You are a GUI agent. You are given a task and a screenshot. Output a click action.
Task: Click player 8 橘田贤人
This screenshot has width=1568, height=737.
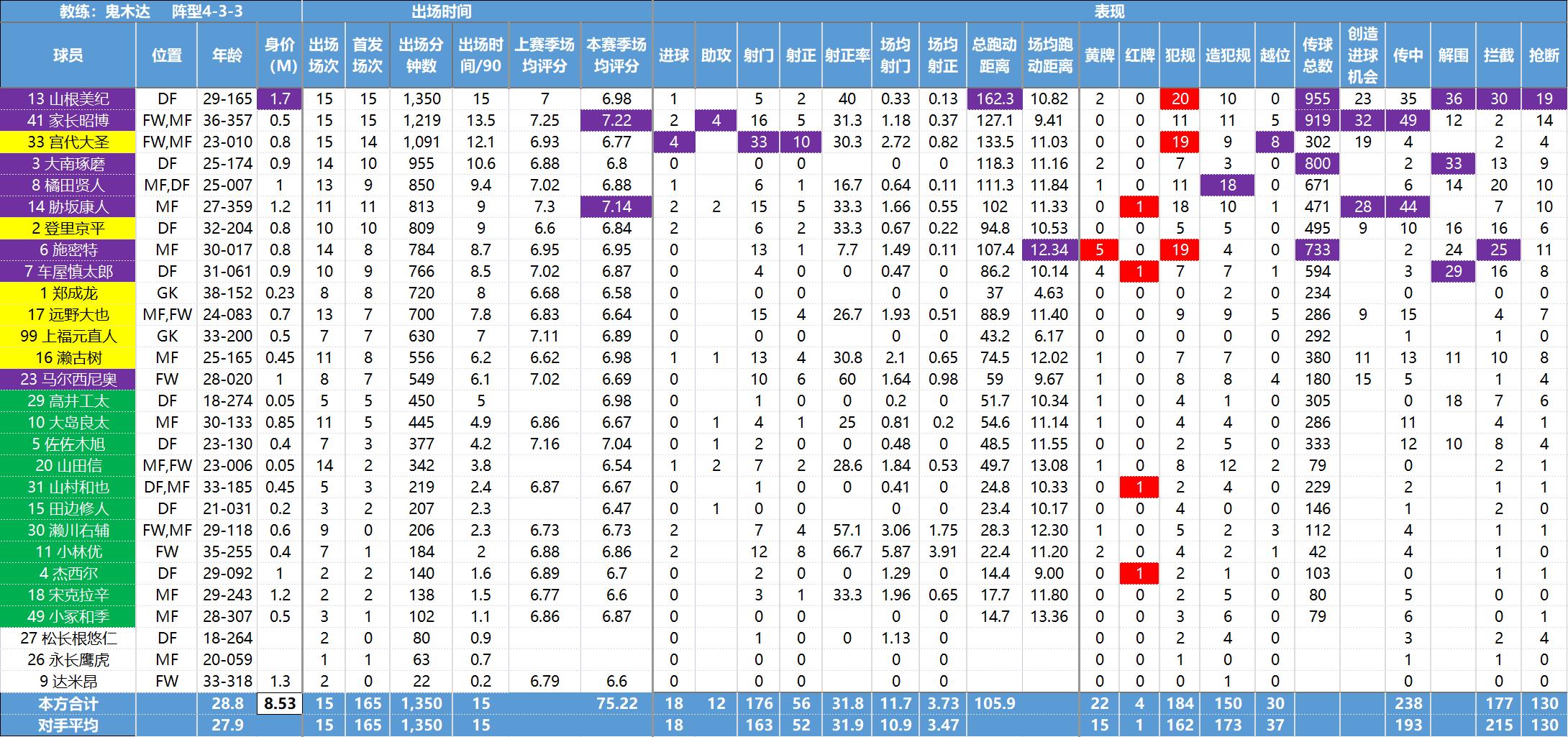[68, 185]
